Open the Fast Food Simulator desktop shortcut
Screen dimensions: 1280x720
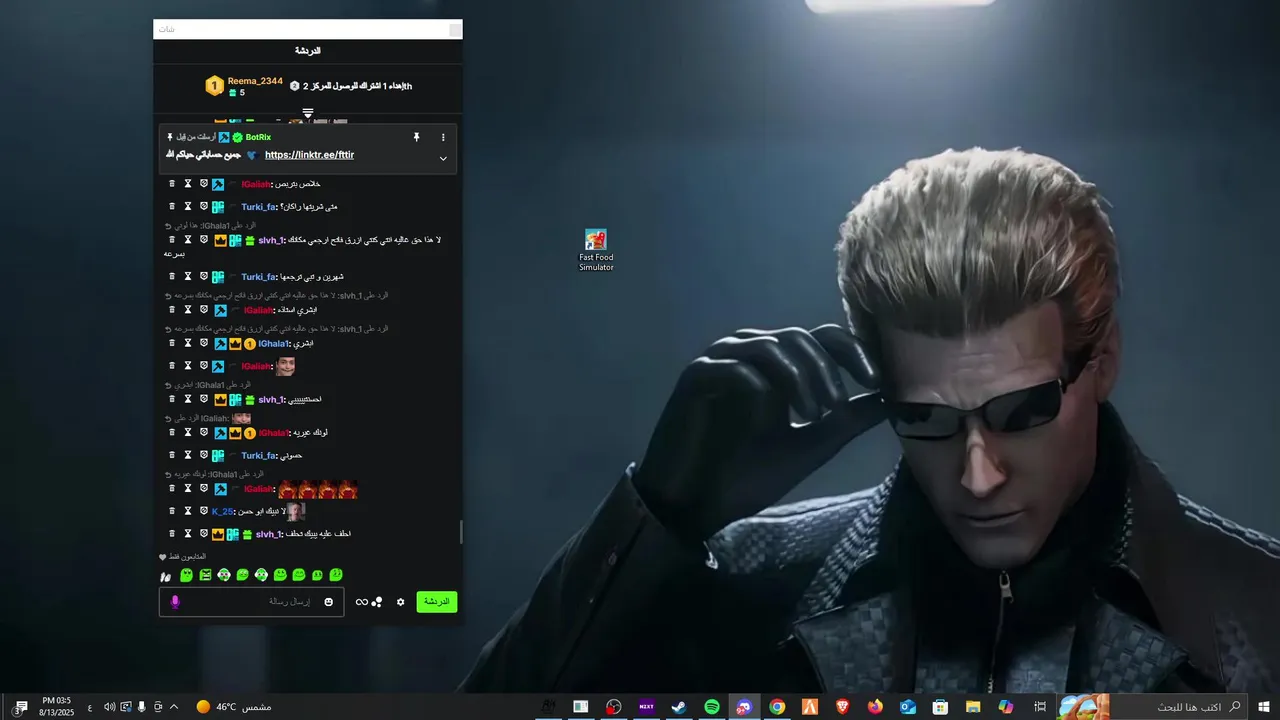coord(596,250)
